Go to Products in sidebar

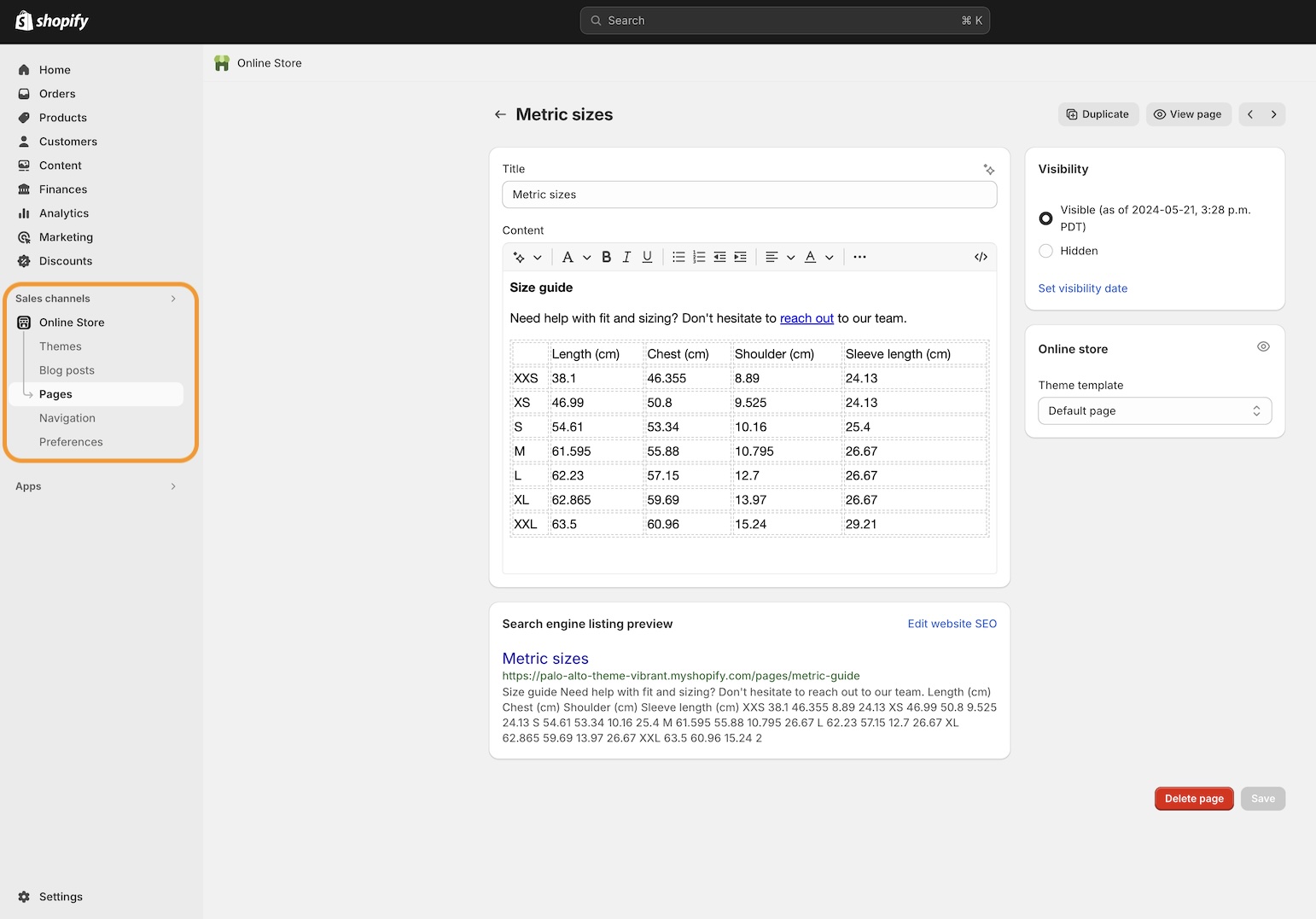click(x=63, y=118)
